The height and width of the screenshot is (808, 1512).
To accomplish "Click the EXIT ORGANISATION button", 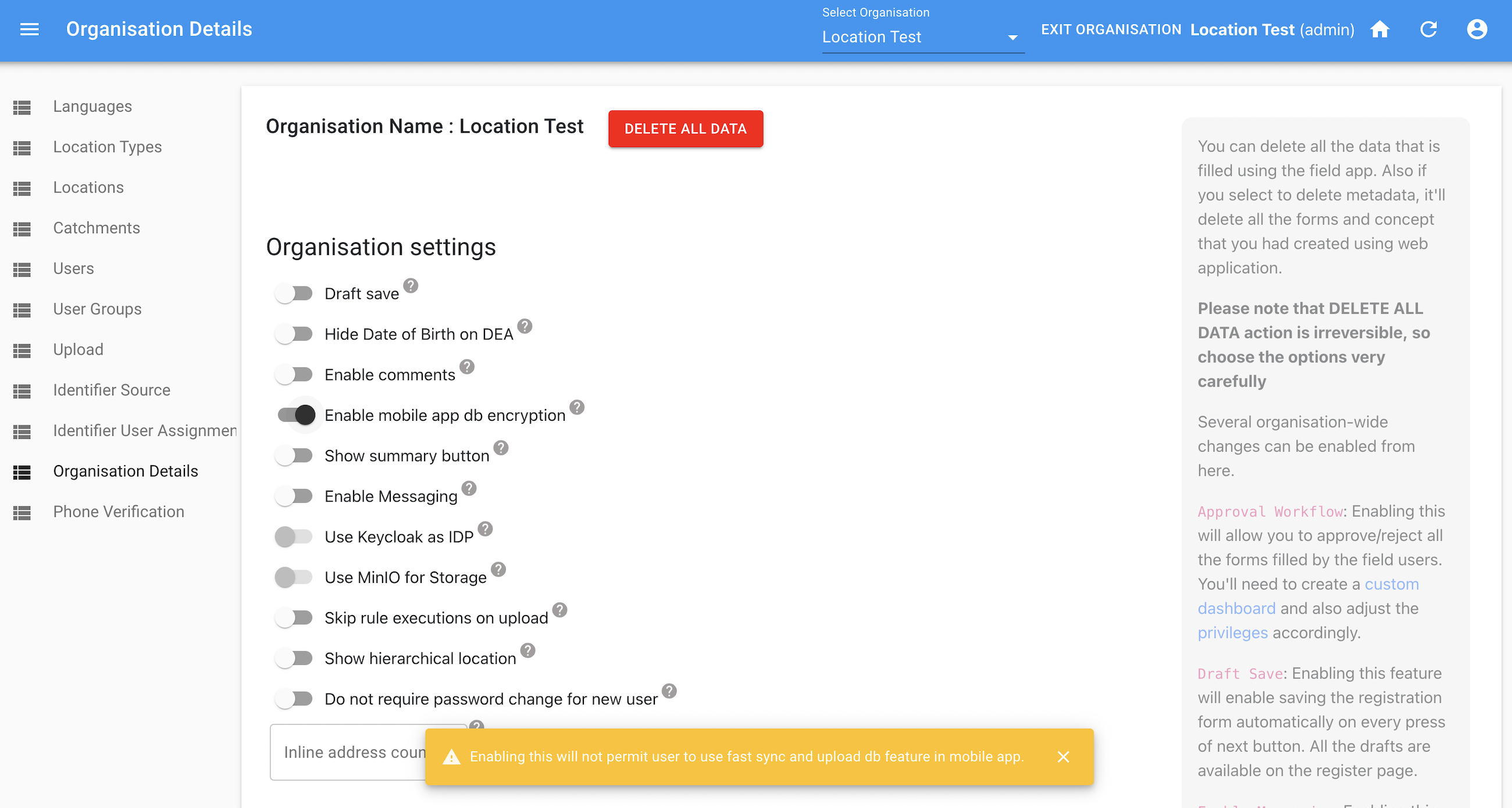I will 1111,29.
